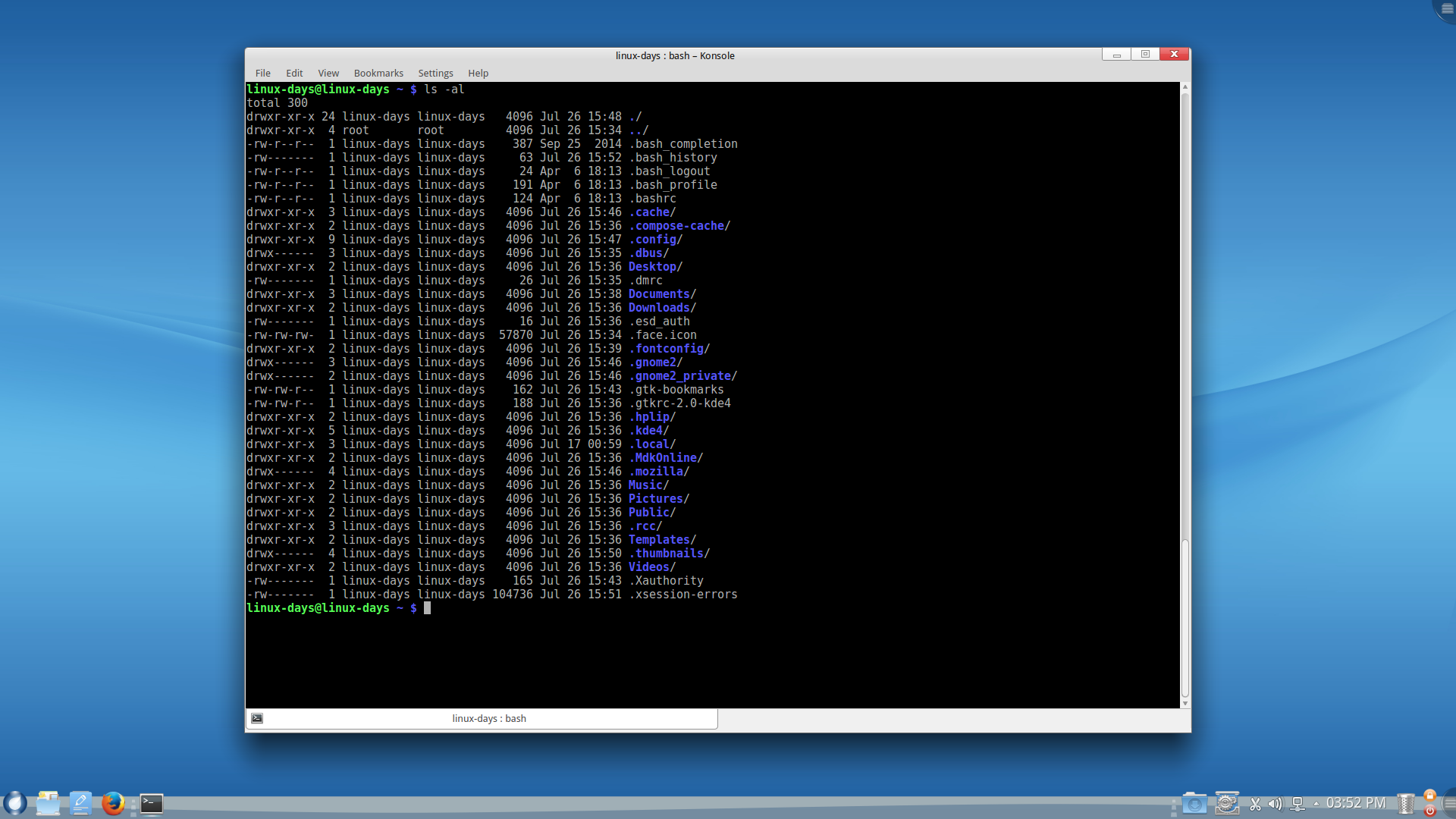Click the 'total 300' output line
The width and height of the screenshot is (1456, 819).
(277, 103)
